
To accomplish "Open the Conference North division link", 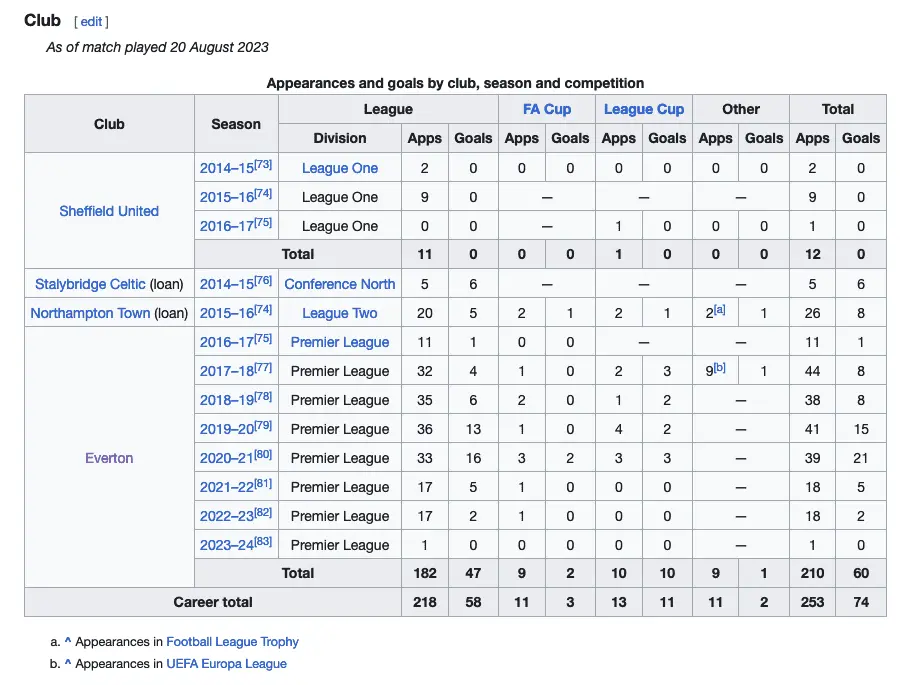I will pos(339,284).
